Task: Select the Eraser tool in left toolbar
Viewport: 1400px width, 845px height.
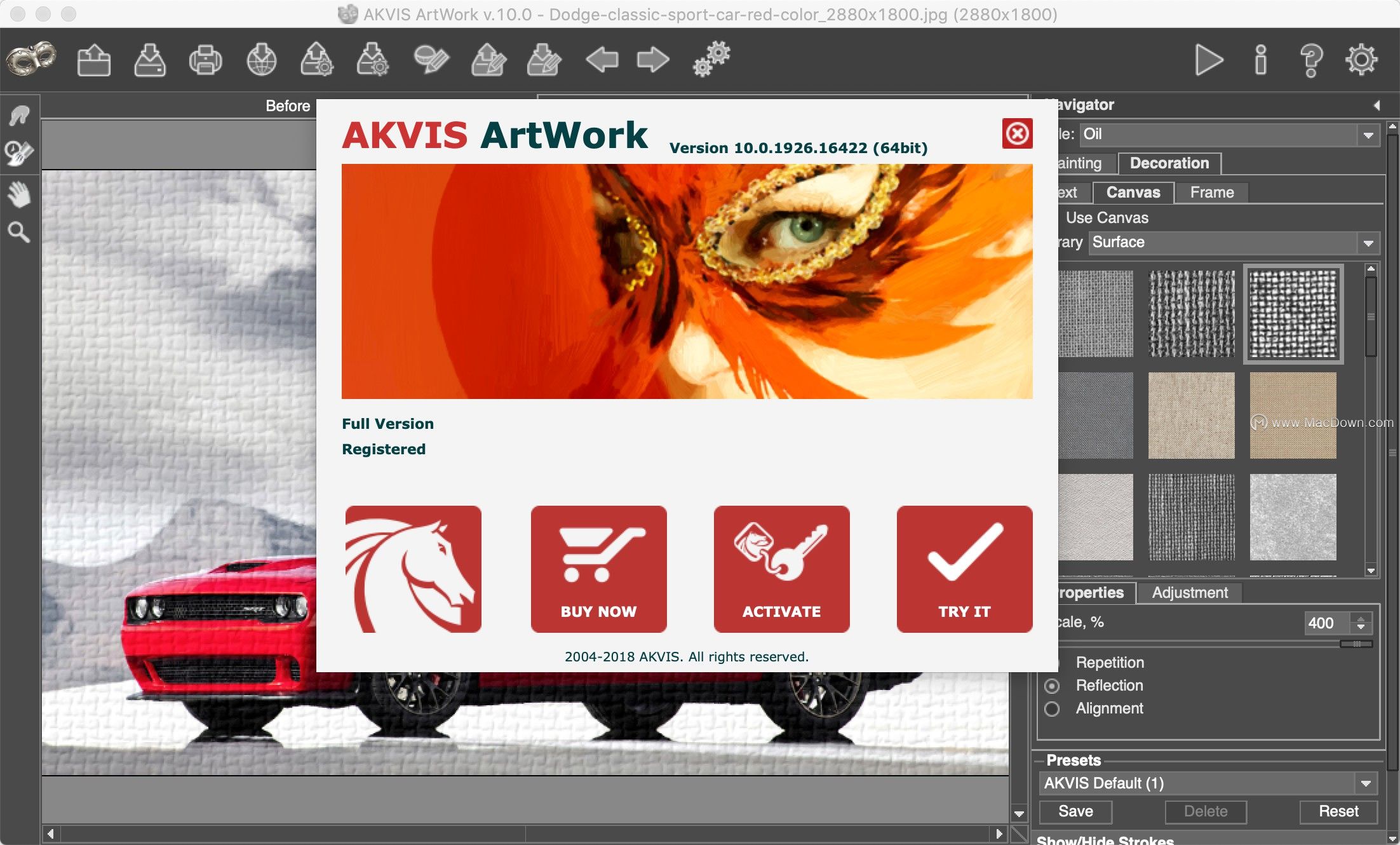Action: click(20, 153)
